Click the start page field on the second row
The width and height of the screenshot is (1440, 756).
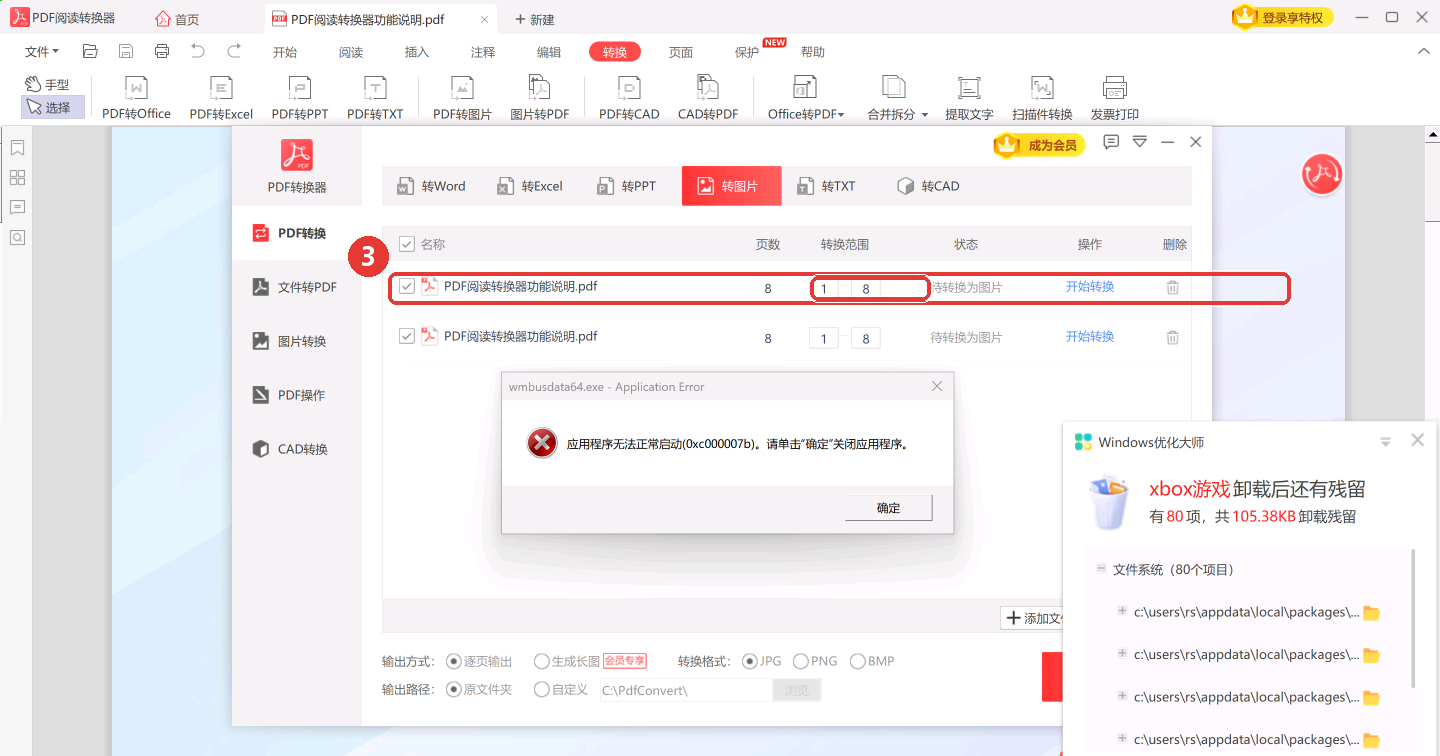(824, 338)
